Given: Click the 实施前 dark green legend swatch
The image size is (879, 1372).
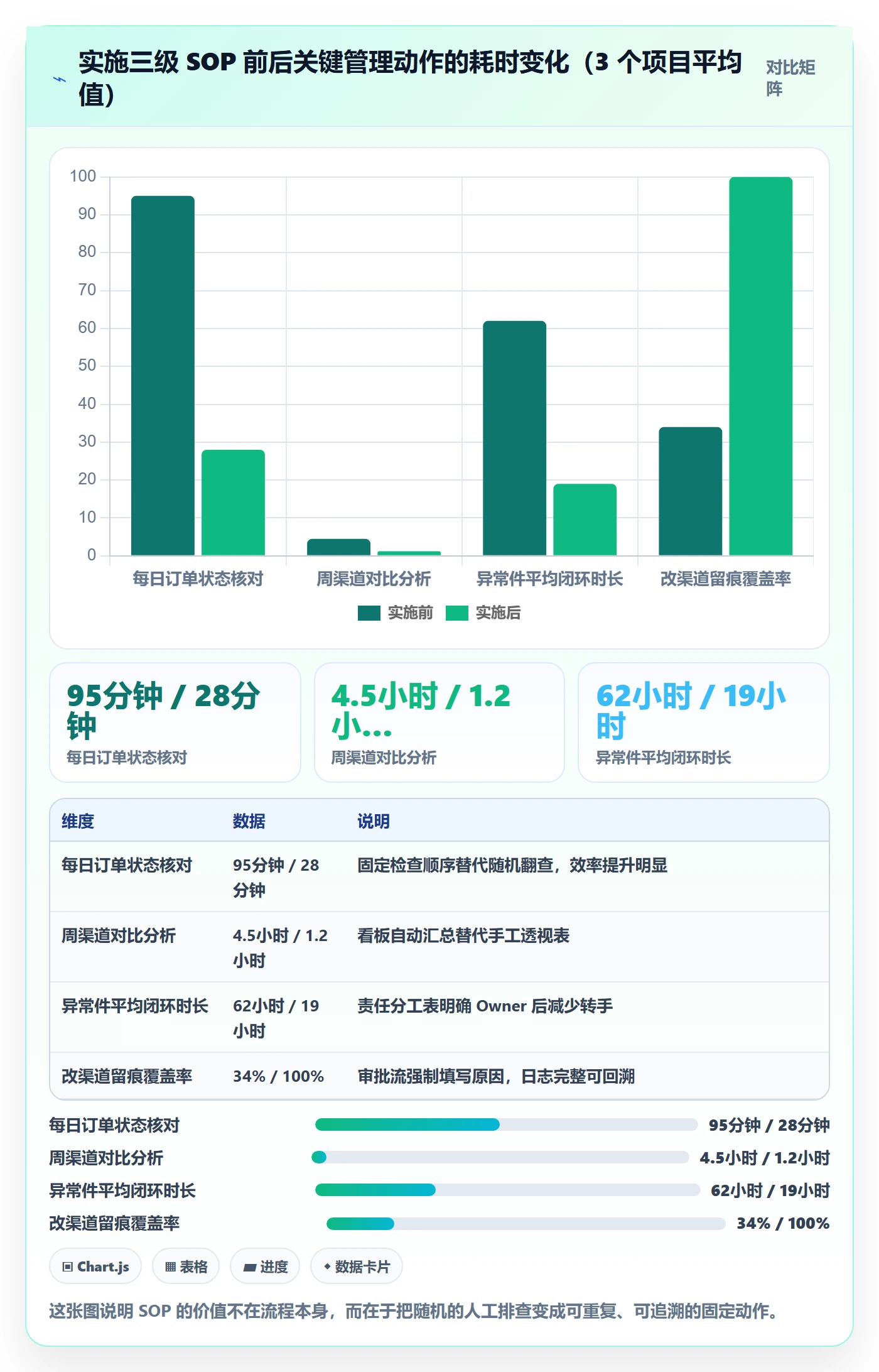Looking at the screenshot, I should 369,613.
